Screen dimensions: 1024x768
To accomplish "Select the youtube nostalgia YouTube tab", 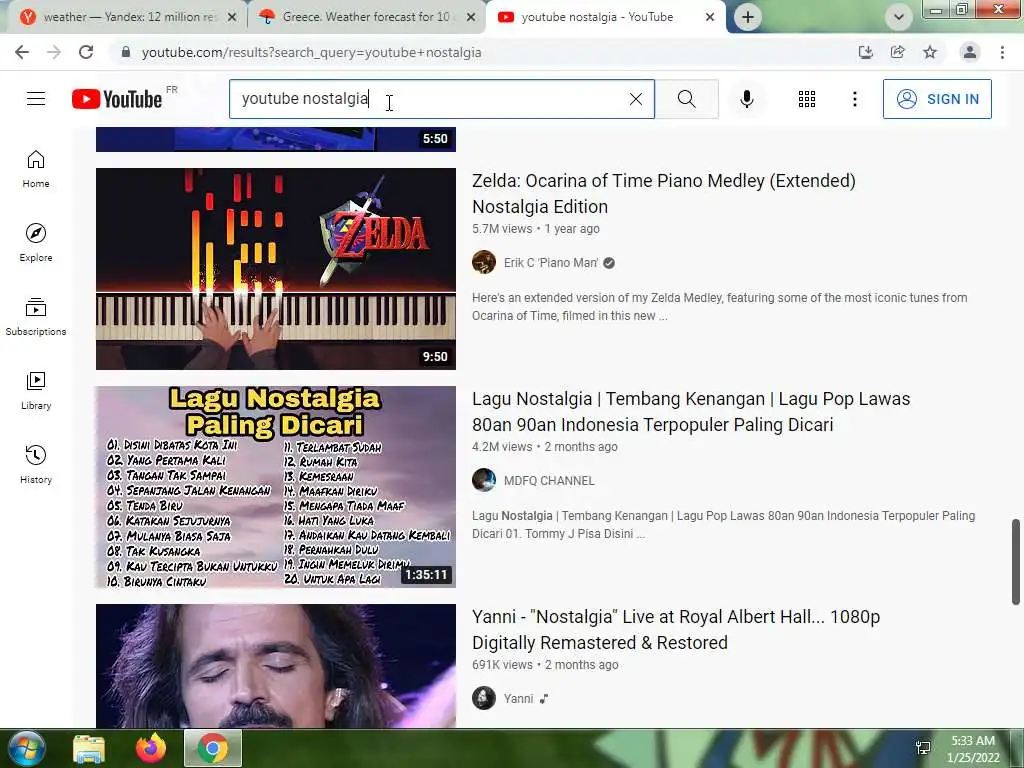I will [597, 17].
